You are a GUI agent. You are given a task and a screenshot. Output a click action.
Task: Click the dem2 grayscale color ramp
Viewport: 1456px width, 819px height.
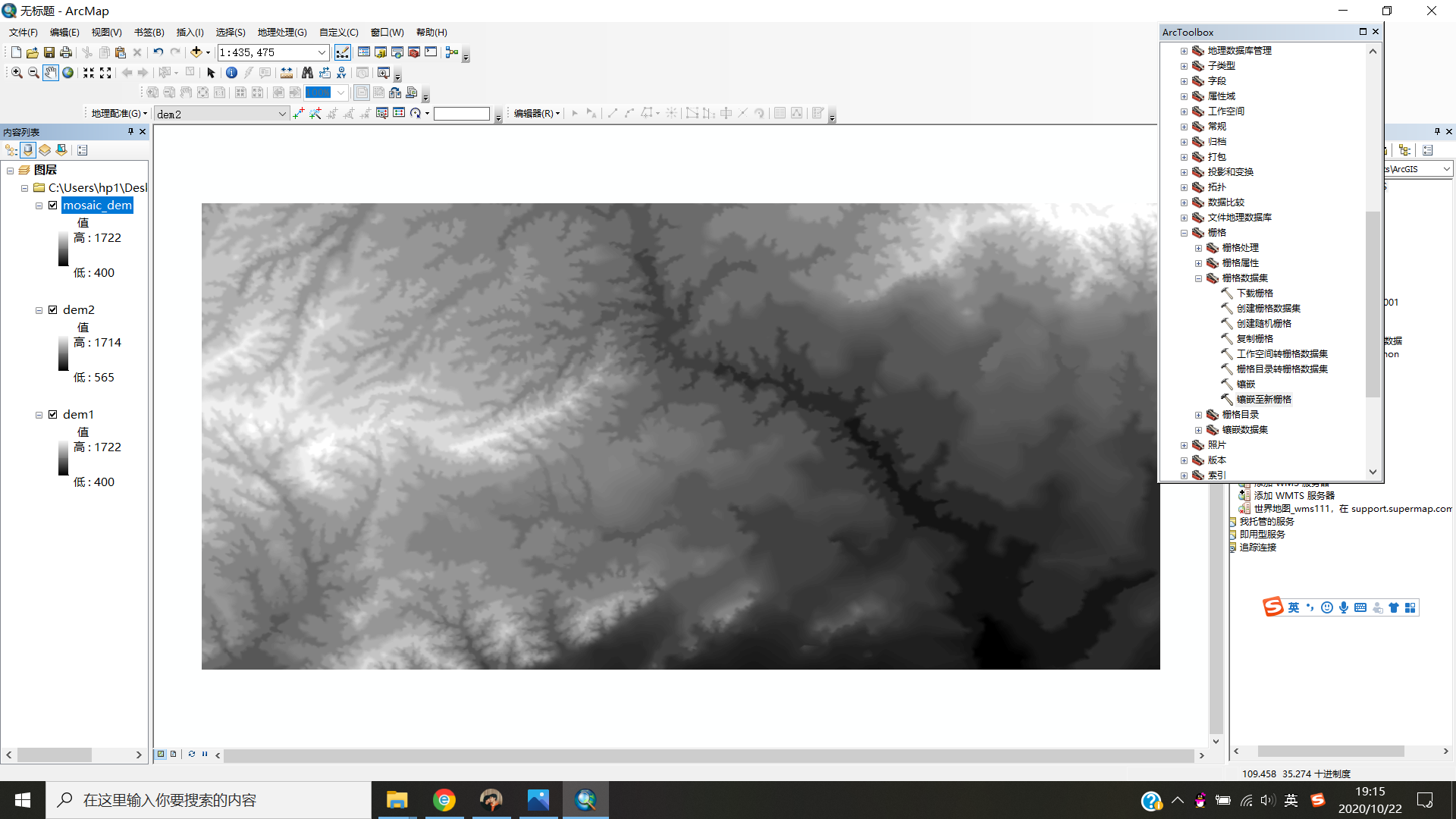point(64,353)
